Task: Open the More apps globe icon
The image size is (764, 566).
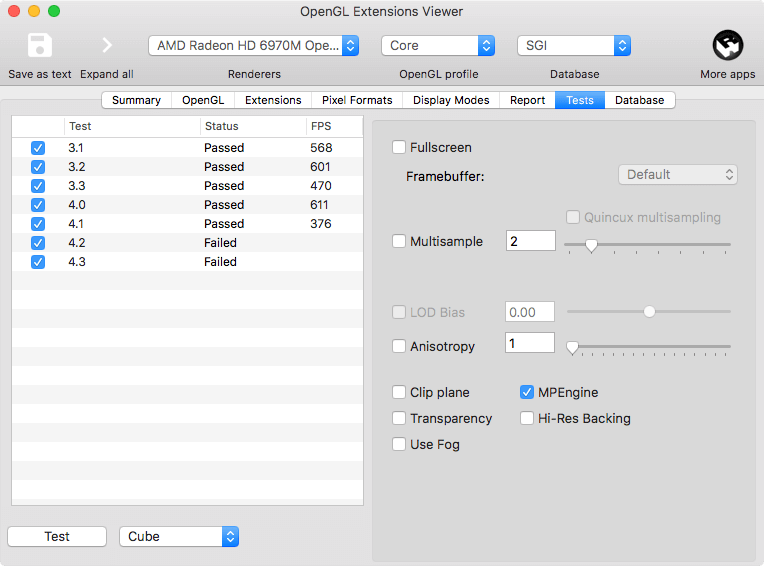Action: 727,45
